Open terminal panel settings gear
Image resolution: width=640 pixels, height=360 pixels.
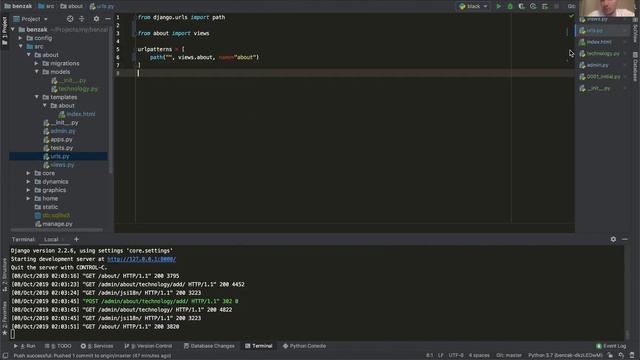613,239
